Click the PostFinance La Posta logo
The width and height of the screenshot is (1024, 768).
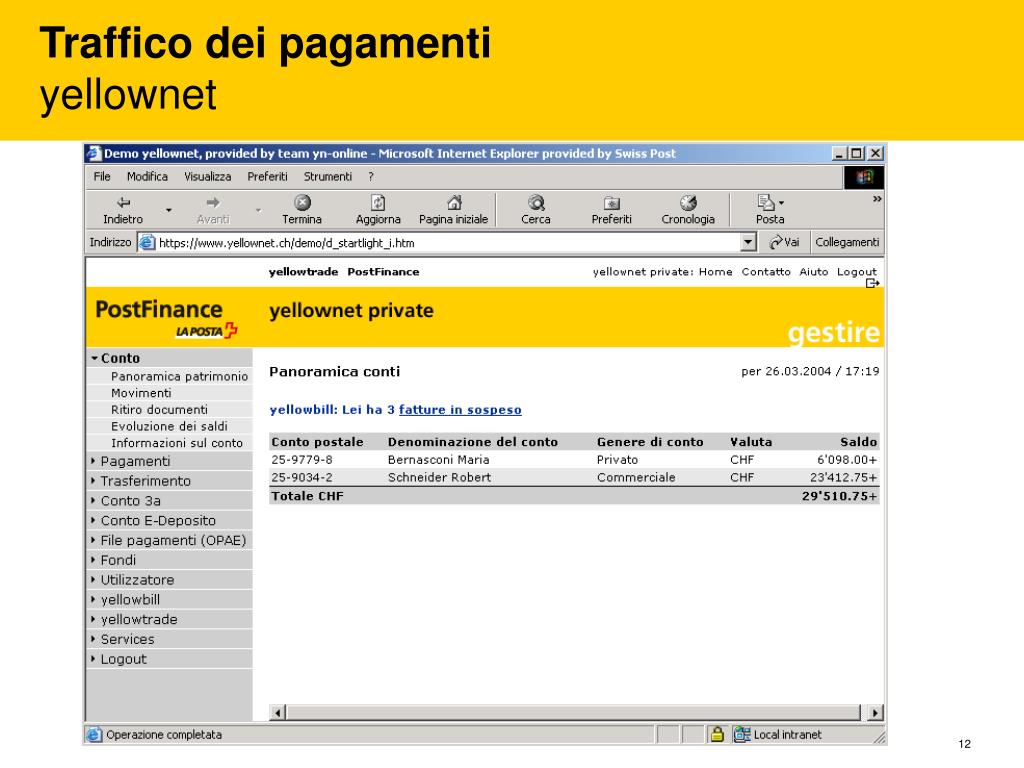166,318
